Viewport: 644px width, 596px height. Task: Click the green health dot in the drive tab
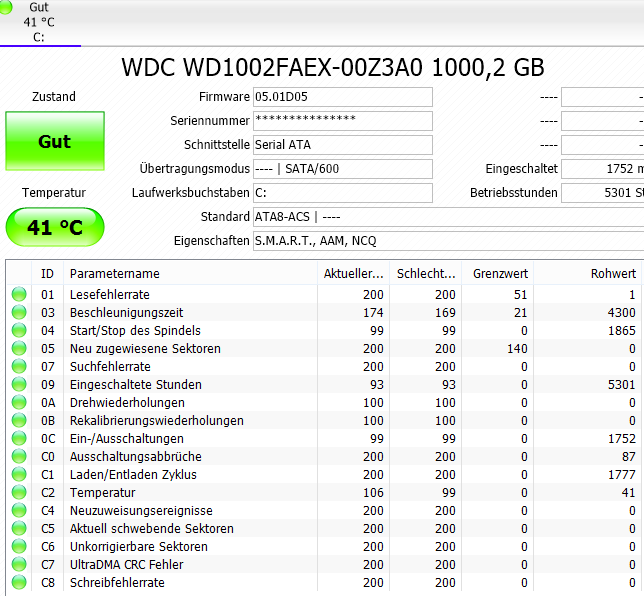(6, 7)
